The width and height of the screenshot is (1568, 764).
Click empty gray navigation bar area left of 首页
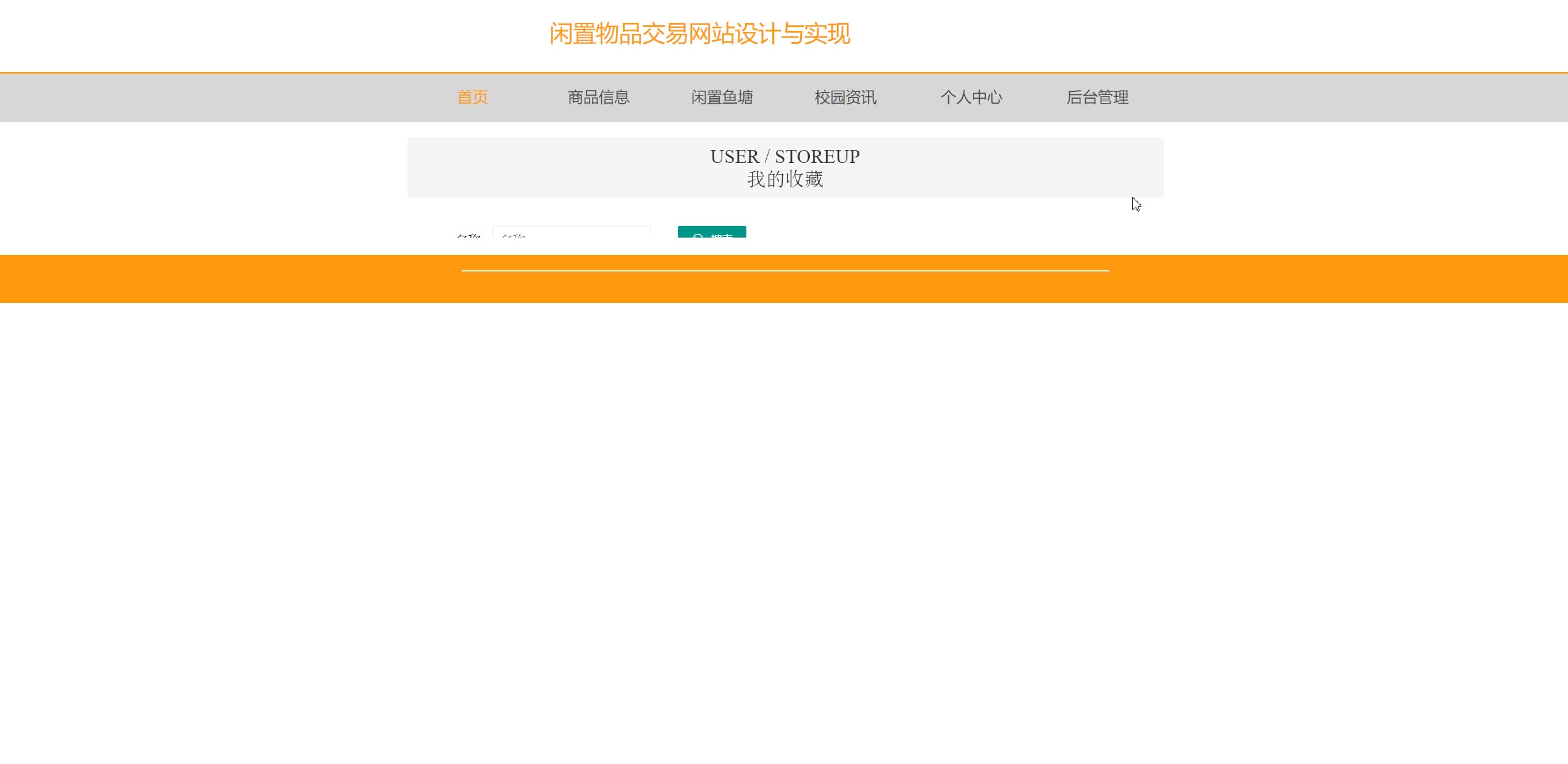tap(216, 98)
